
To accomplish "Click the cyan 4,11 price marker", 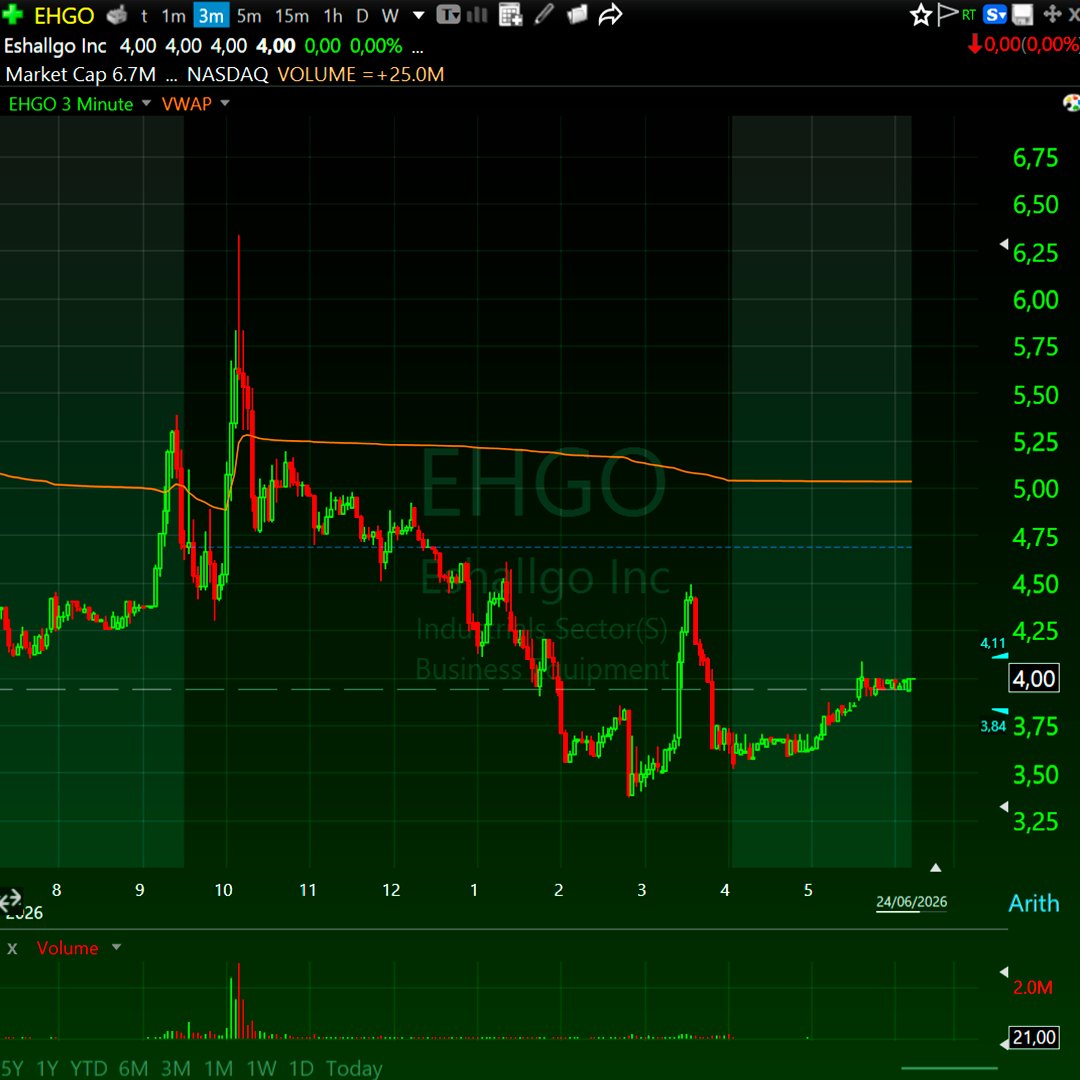I will (x=994, y=645).
